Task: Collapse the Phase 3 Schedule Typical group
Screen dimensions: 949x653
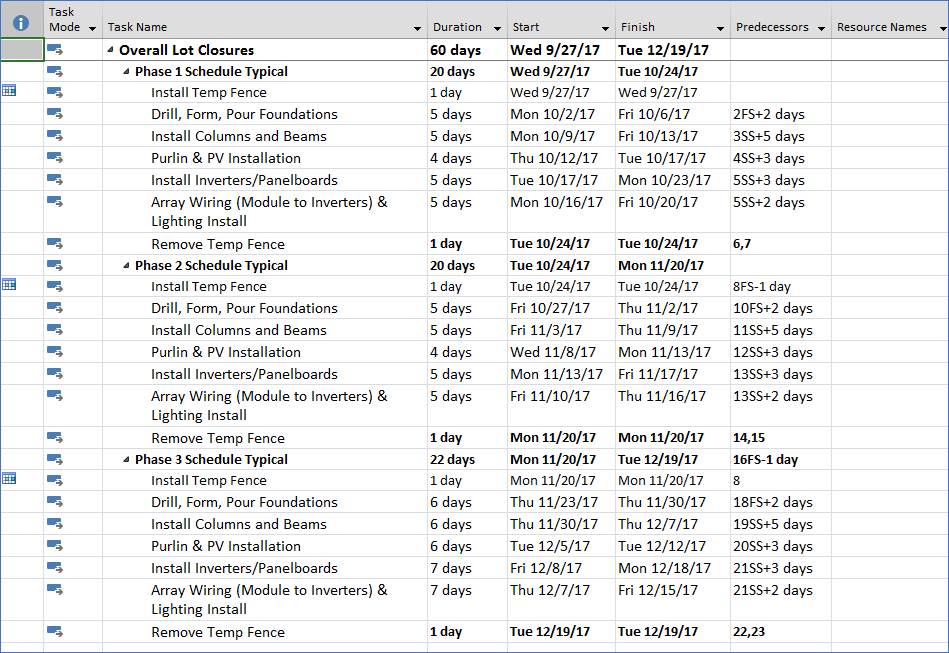Action: click(x=126, y=460)
